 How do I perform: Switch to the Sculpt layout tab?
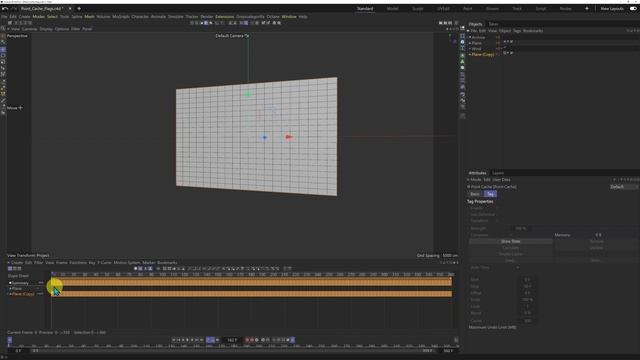click(x=418, y=9)
